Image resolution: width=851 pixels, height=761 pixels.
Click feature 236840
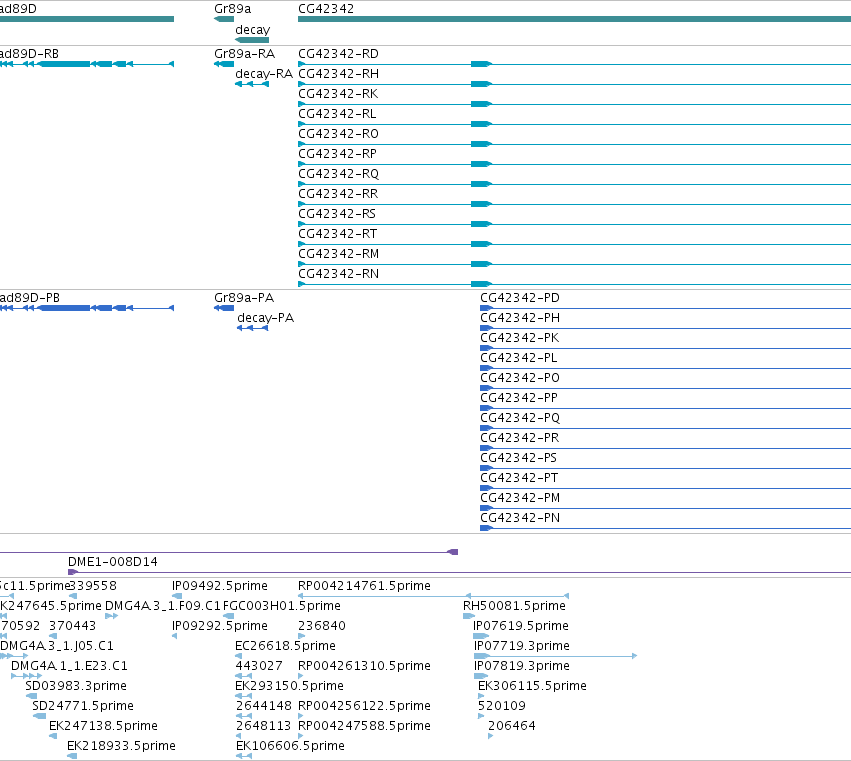(321, 626)
